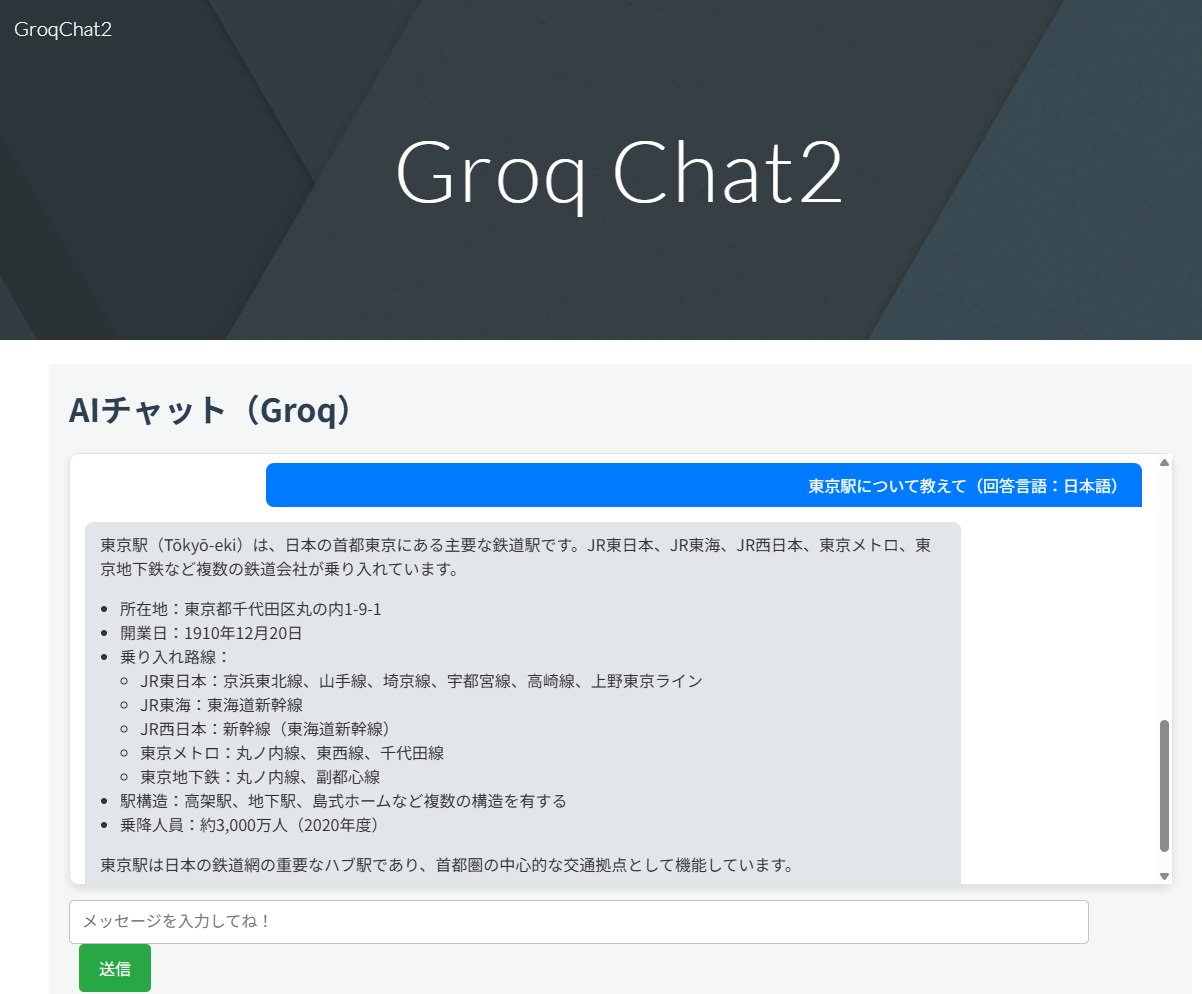Click the closing sentence 東京駅は日本の鉄道網の重要なハブ駅
Image resolution: width=1202 pixels, height=994 pixels.
click(x=447, y=865)
